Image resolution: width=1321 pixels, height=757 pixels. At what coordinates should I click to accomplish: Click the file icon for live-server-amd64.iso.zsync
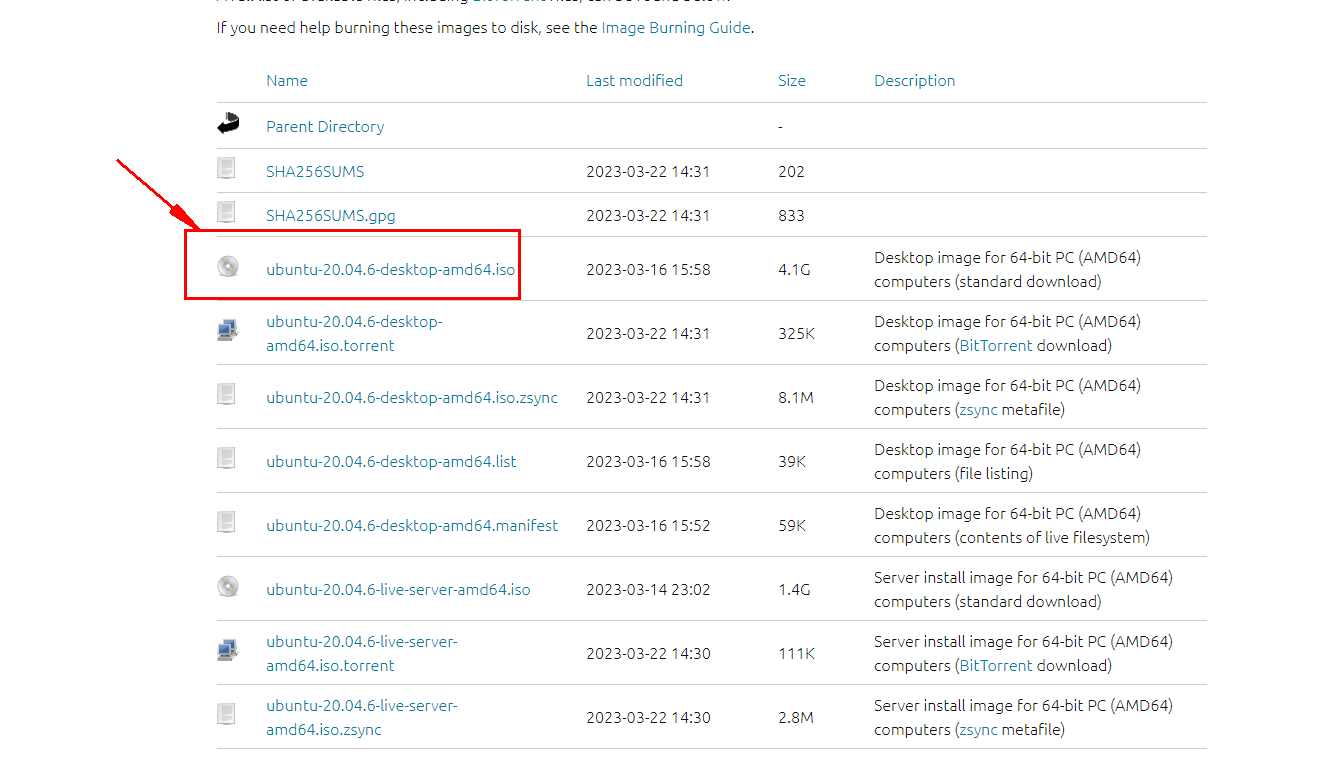coord(227,714)
